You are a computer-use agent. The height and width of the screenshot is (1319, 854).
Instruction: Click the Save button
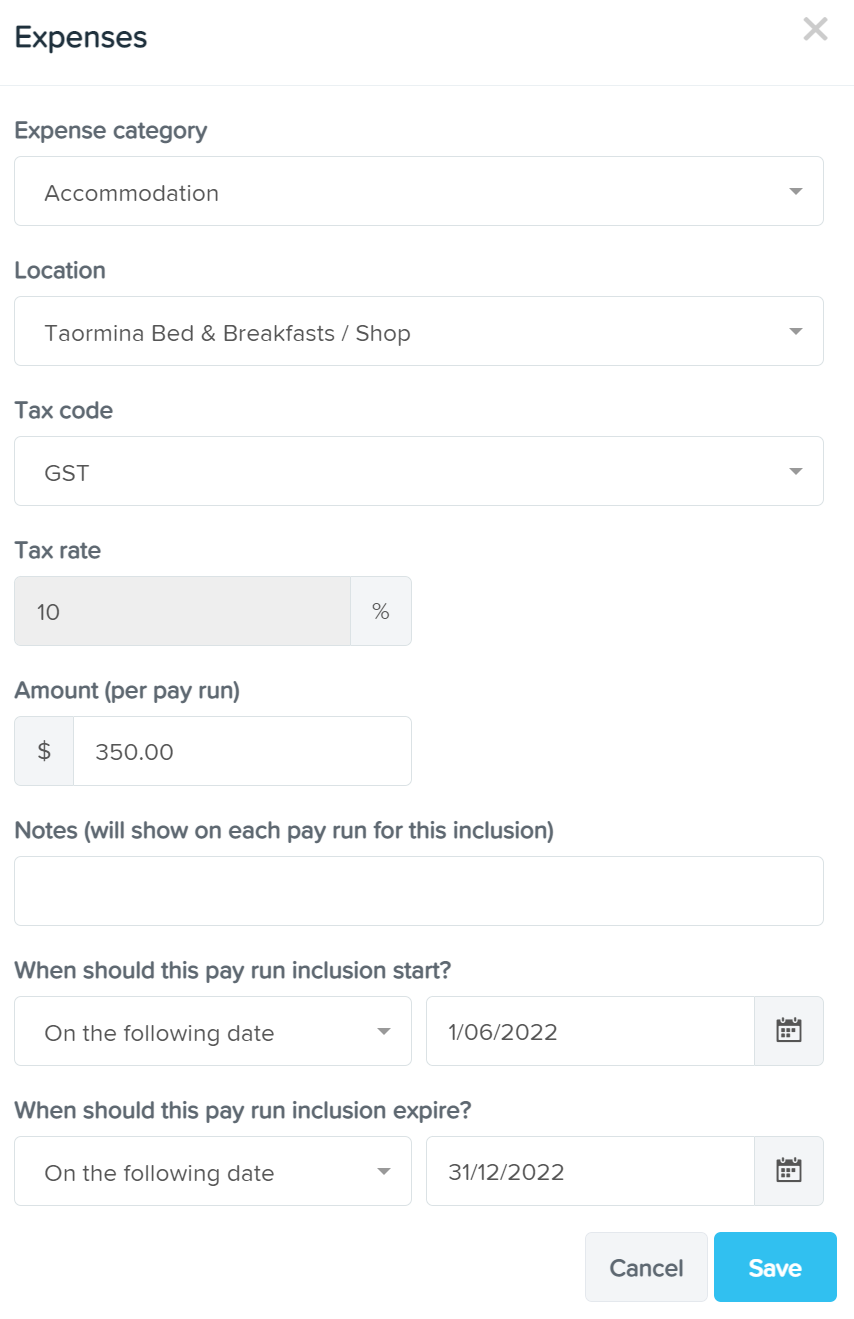tap(775, 1267)
